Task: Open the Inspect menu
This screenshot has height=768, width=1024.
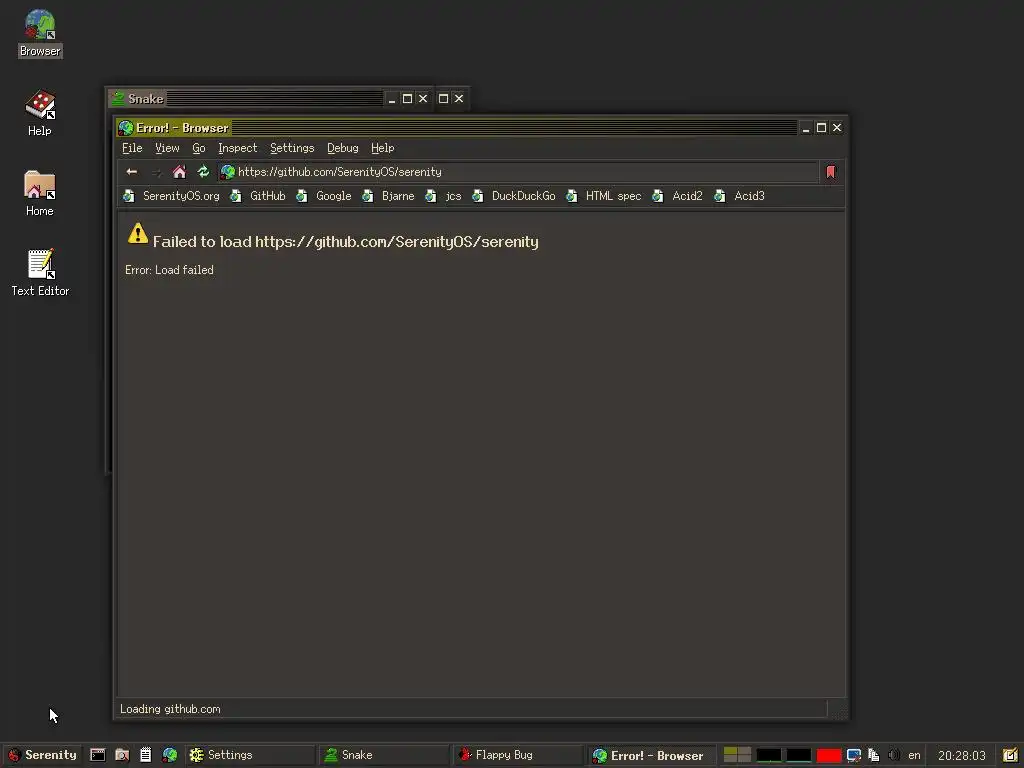Action: point(238,148)
